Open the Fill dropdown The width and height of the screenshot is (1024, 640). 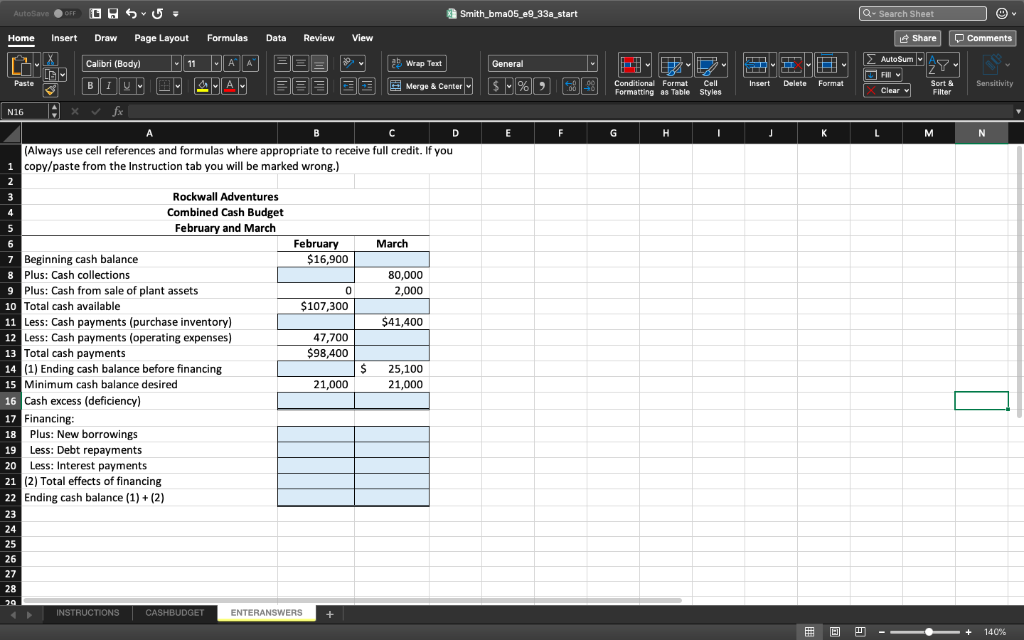[884, 74]
